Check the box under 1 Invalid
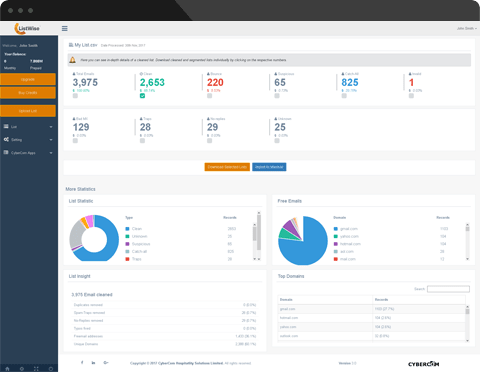 [x=411, y=96]
